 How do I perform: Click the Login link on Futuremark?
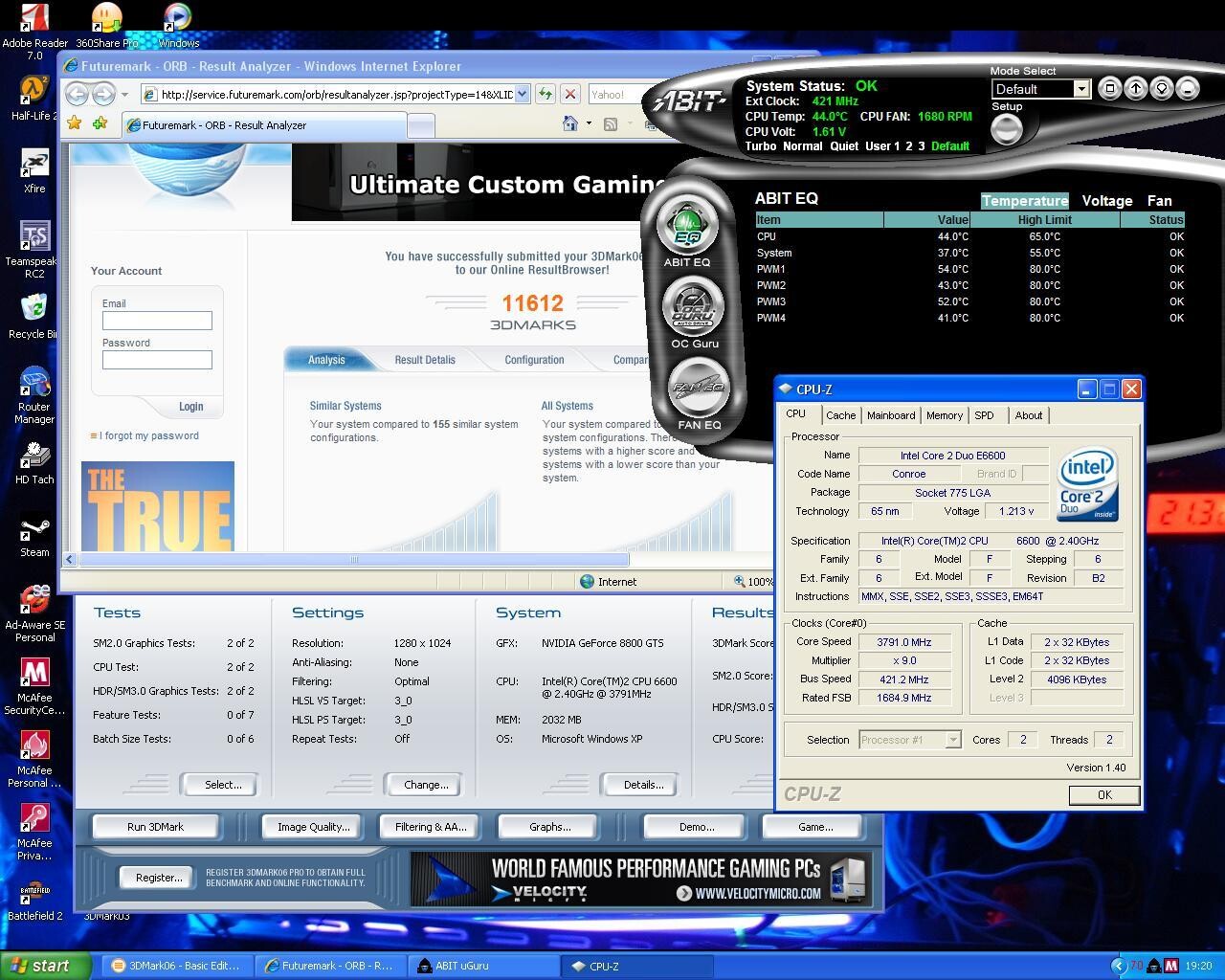click(190, 407)
